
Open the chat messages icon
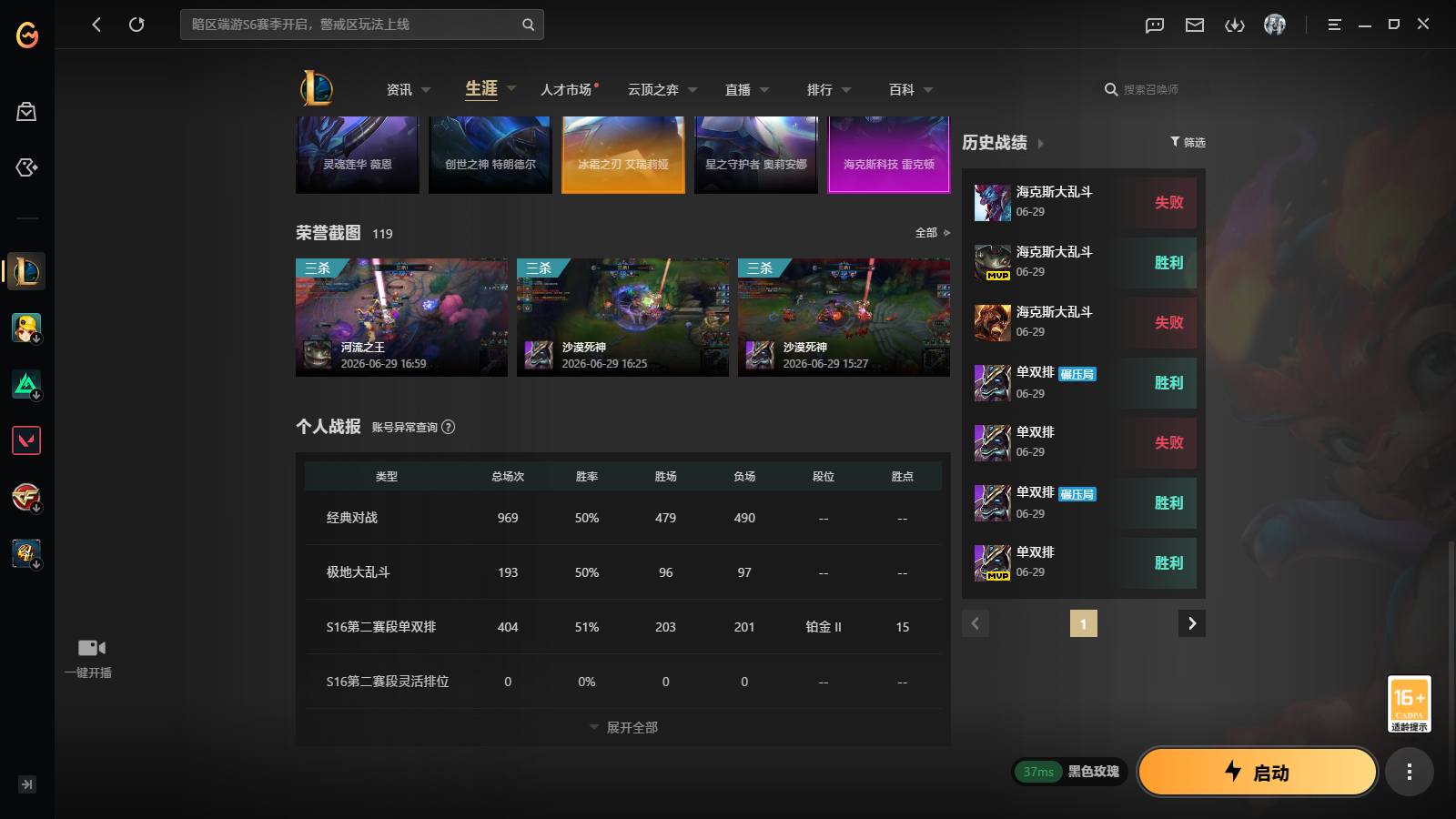pos(1155,25)
